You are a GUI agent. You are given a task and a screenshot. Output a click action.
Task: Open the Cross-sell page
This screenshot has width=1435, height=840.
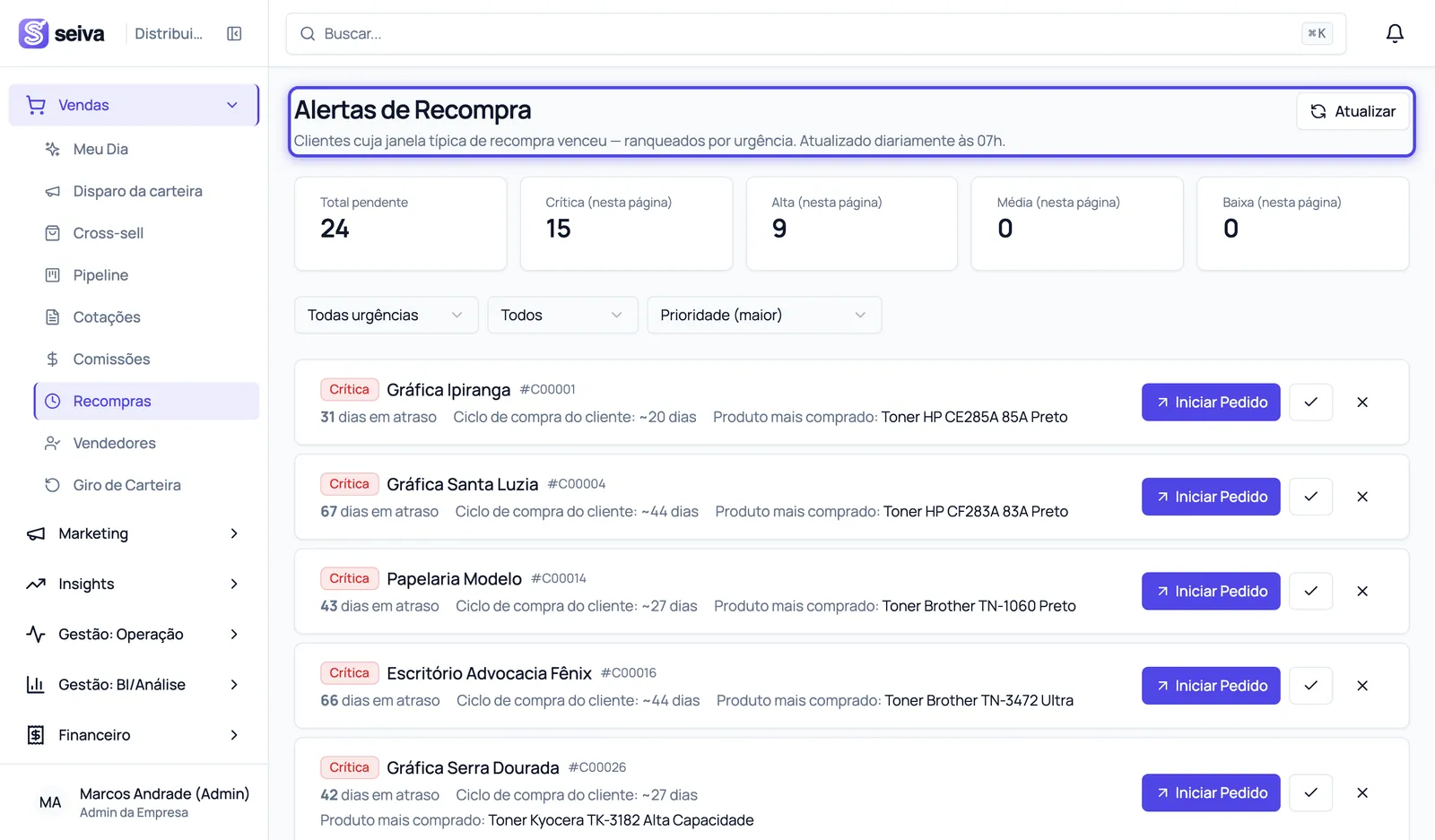click(x=146, y=233)
